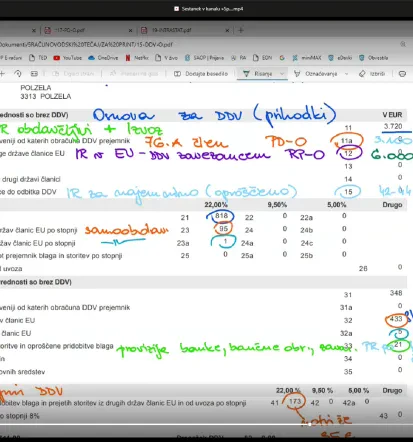Close the 19-INTRASTAT.pdf tab
The width and height of the screenshot is (413, 442).
tap(227, 30)
